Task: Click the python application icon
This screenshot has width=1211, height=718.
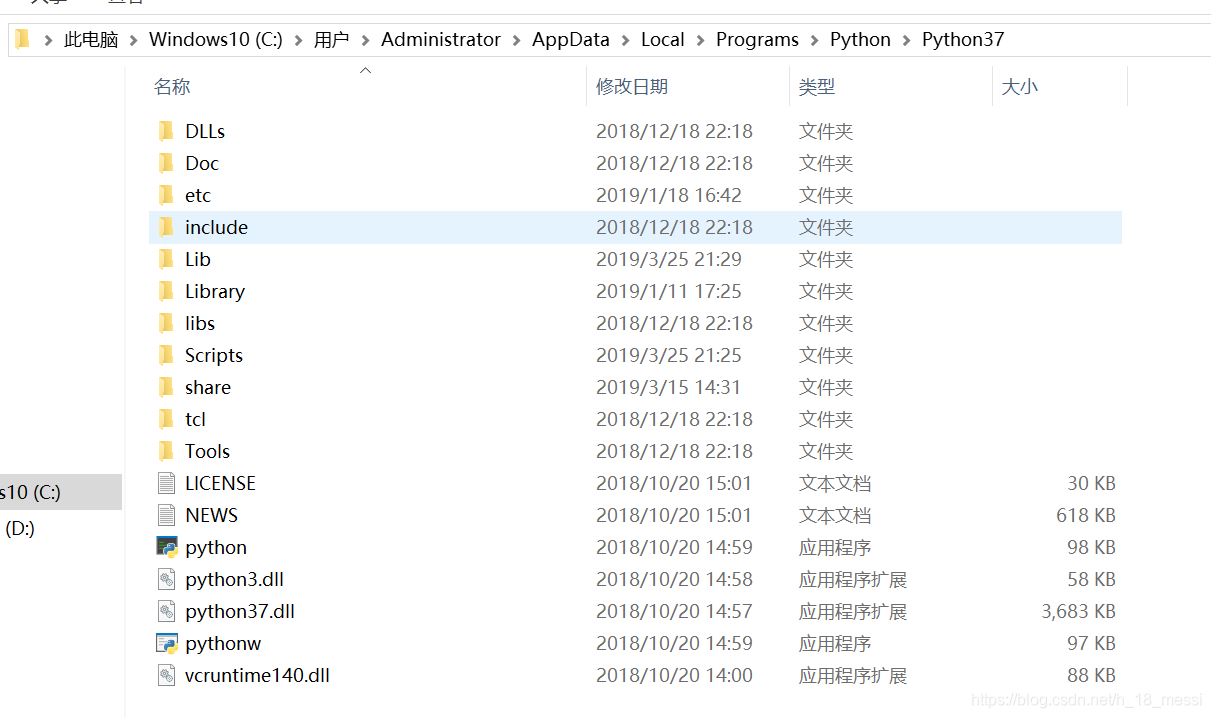Action: [x=167, y=547]
